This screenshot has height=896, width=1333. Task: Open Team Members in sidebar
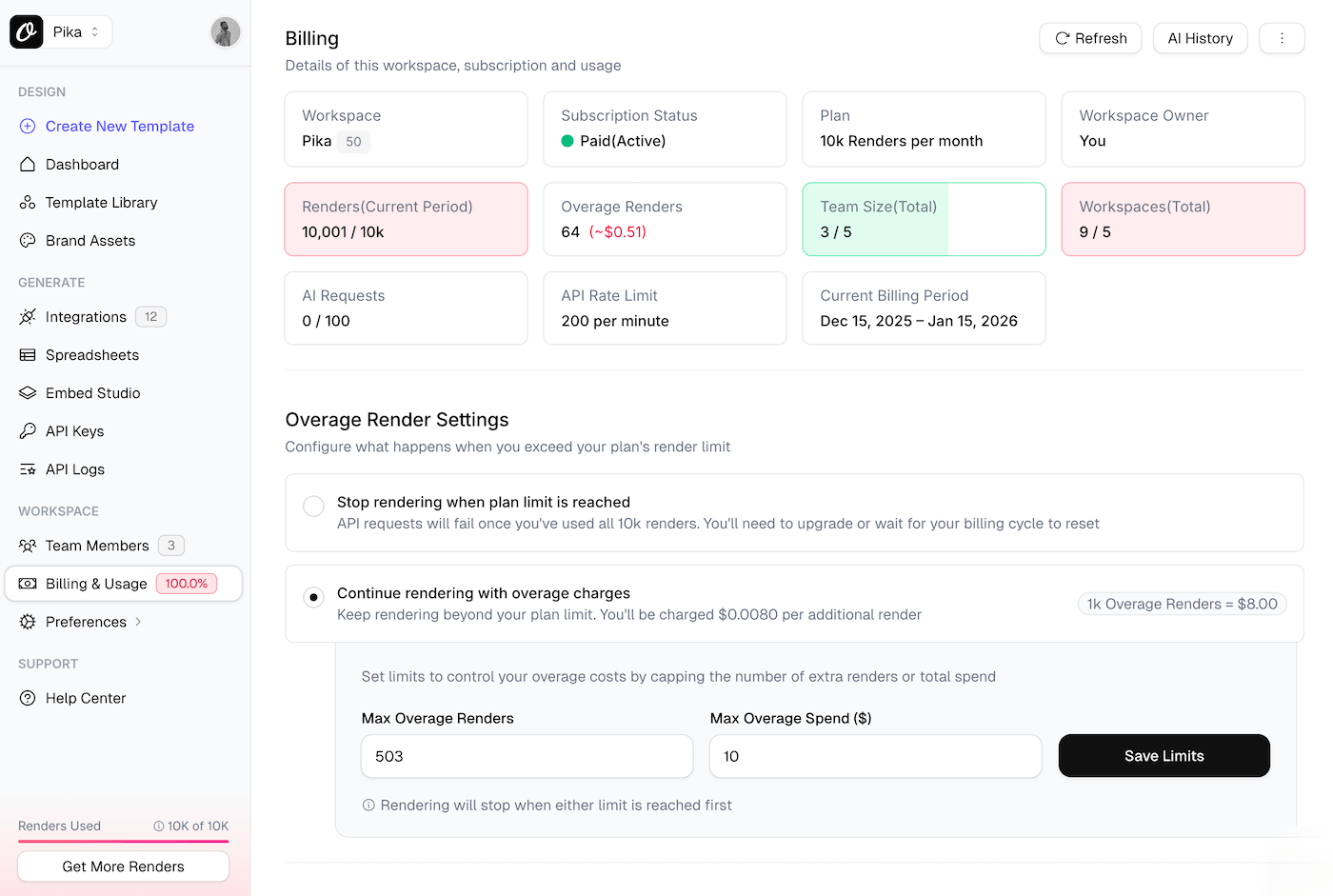(97, 546)
